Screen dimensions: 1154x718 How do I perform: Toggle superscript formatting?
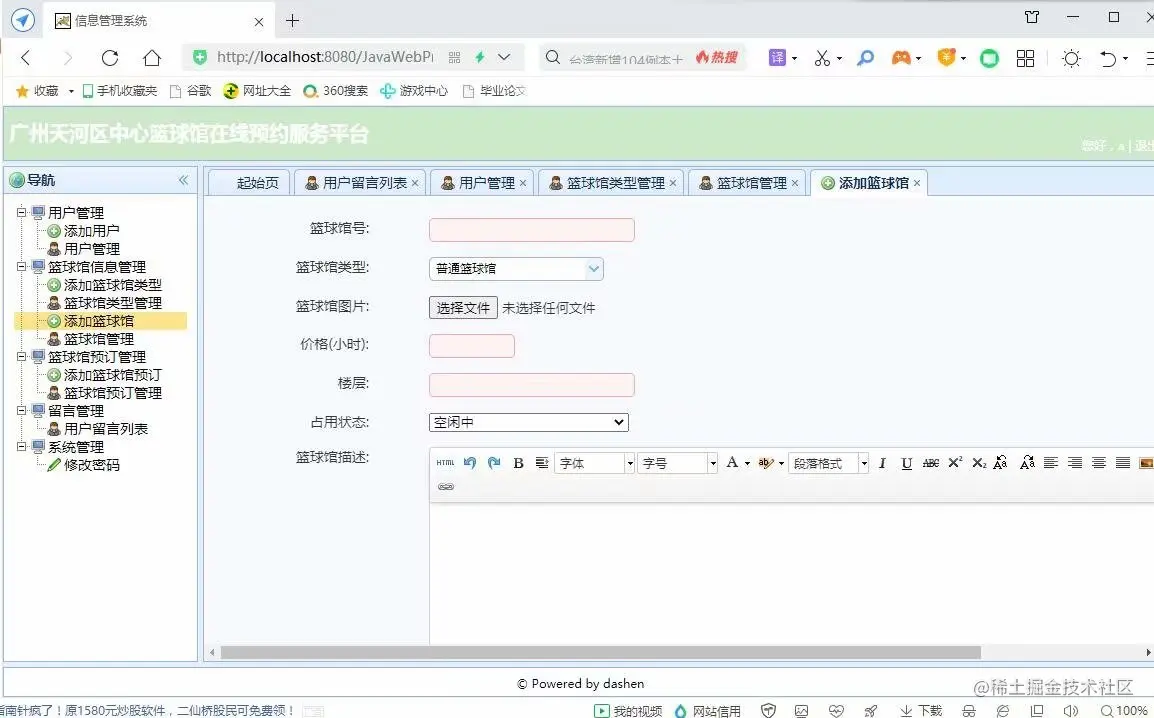955,463
